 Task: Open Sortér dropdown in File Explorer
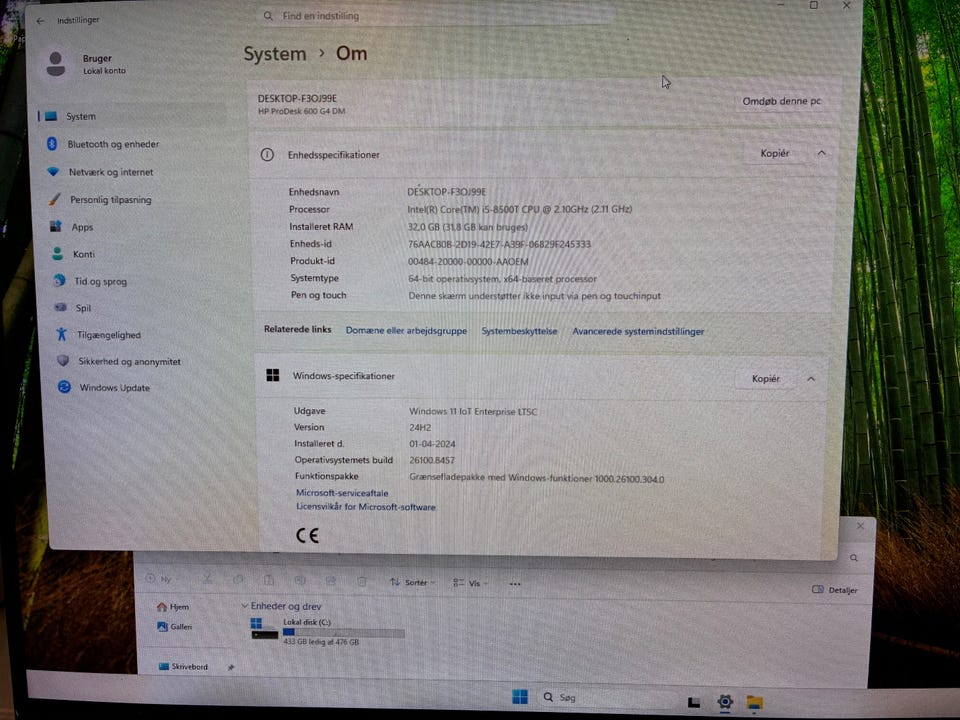412,582
